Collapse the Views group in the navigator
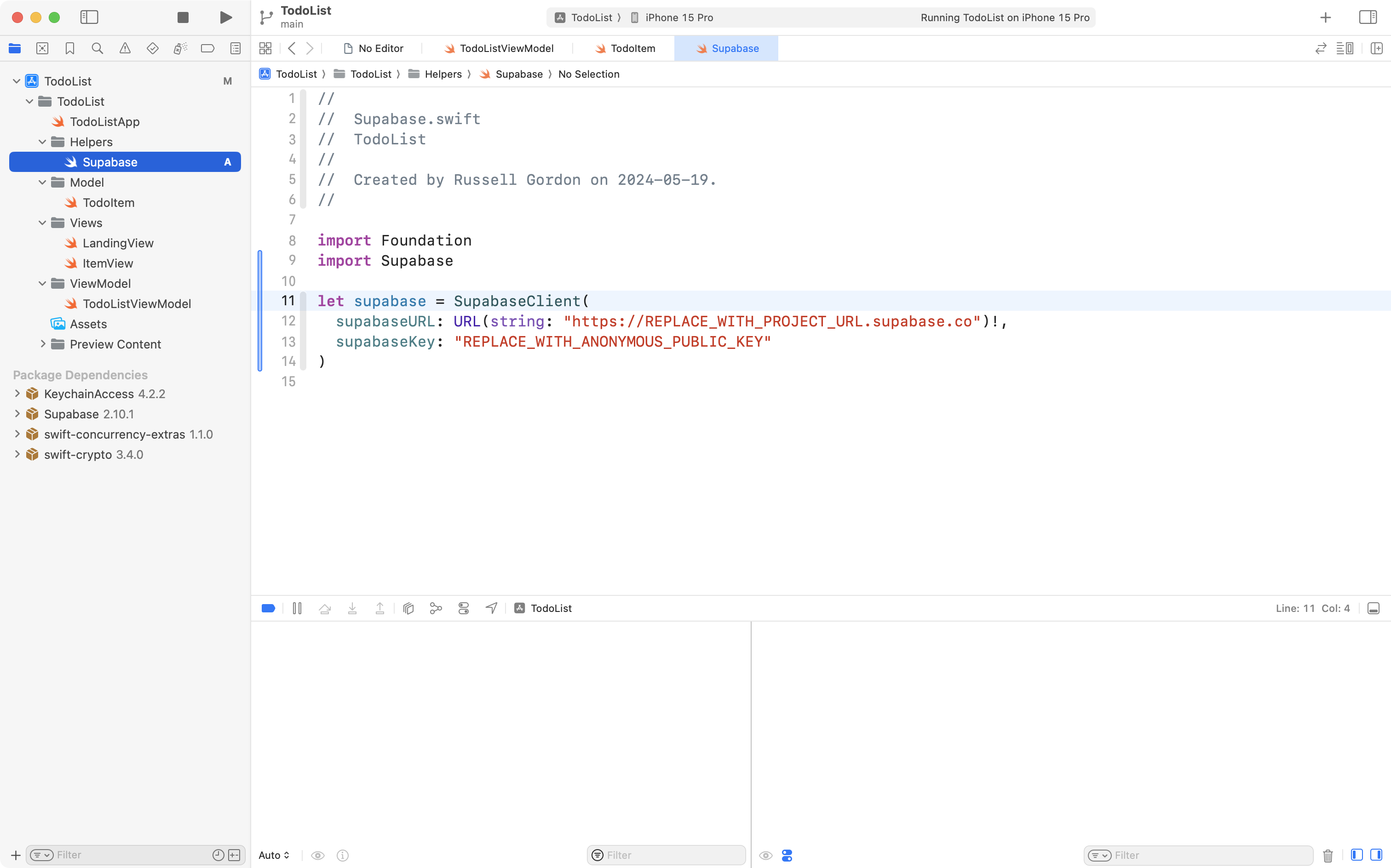Image resolution: width=1391 pixels, height=868 pixels. coord(42,223)
